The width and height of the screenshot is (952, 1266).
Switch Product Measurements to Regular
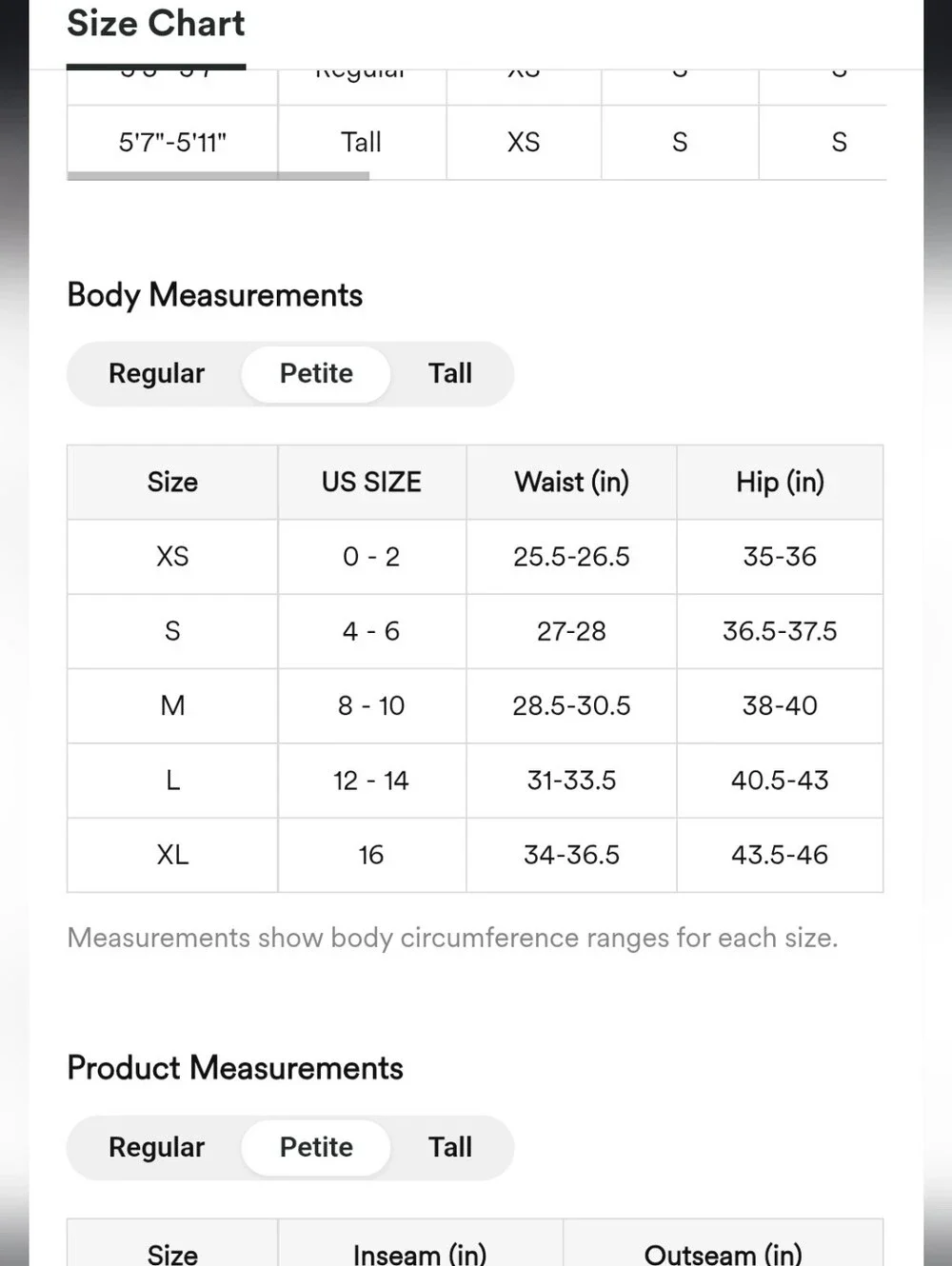click(156, 1147)
